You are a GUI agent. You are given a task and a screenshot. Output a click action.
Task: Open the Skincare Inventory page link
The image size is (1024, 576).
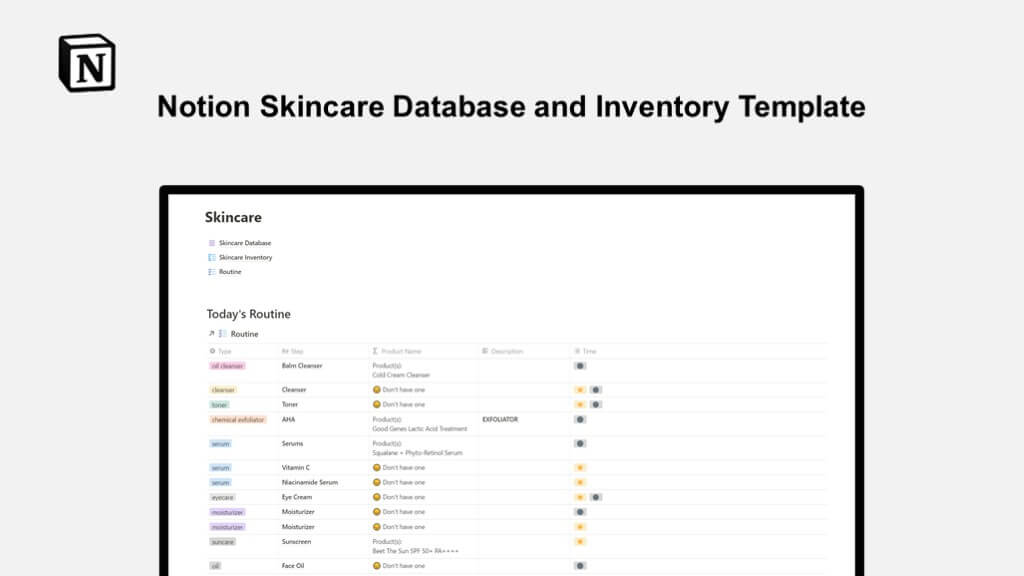[246, 257]
